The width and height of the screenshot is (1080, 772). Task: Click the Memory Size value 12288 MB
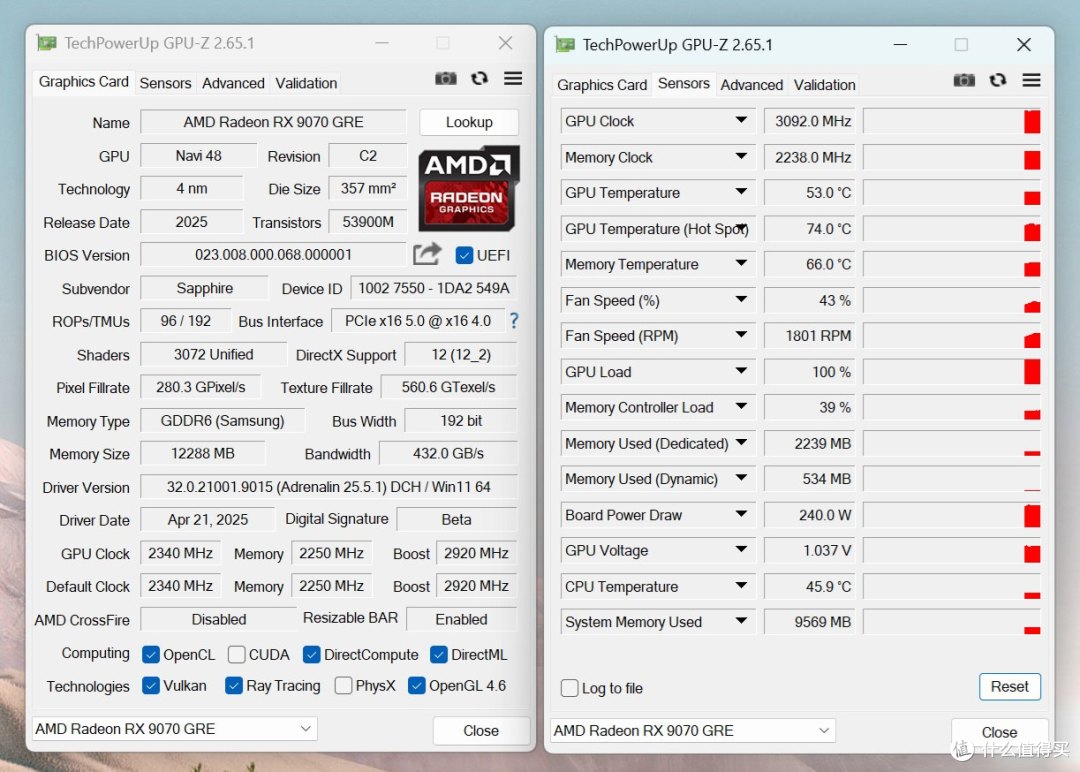coord(202,454)
